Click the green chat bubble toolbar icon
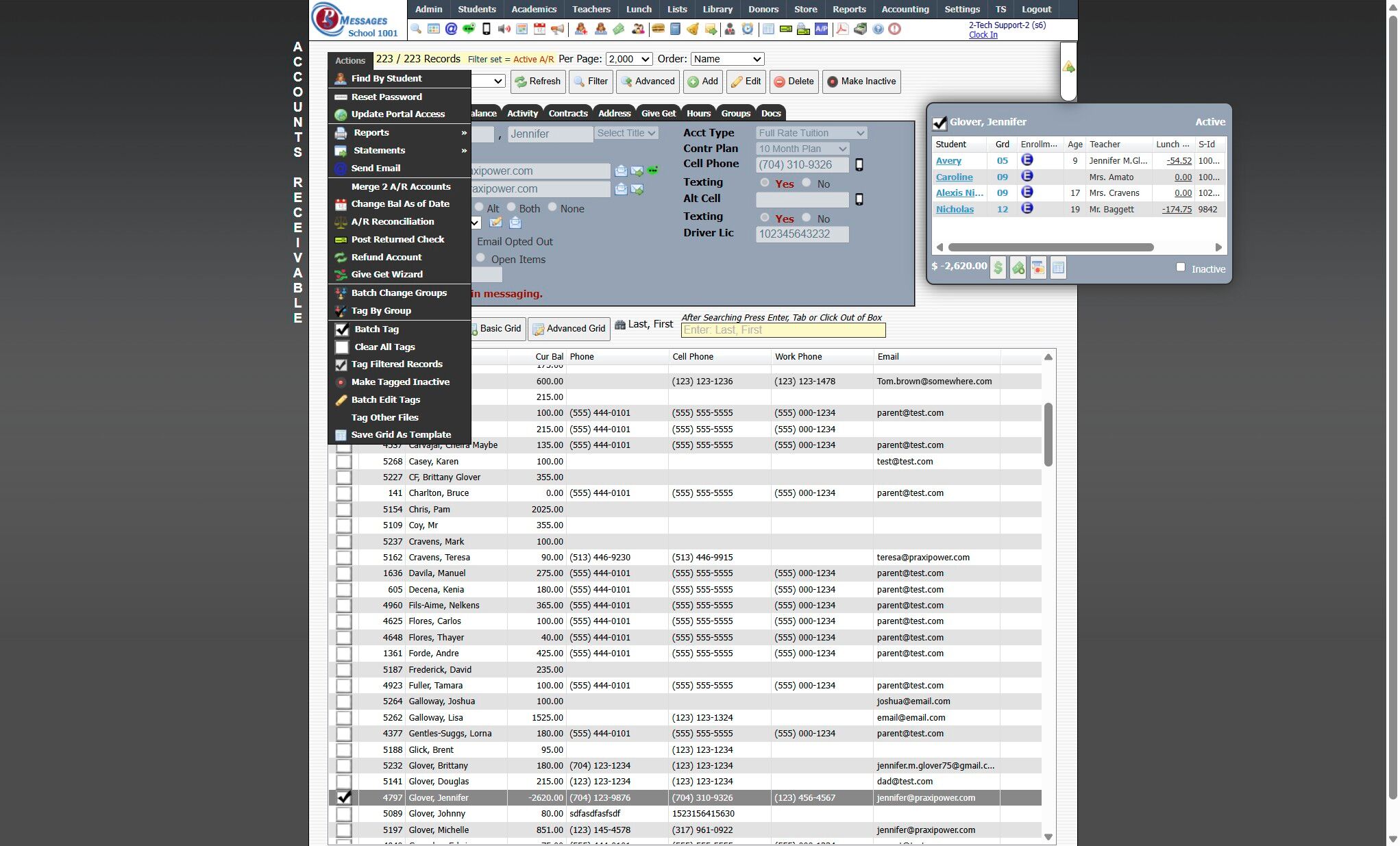This screenshot has width=1400, height=846. coord(469,29)
